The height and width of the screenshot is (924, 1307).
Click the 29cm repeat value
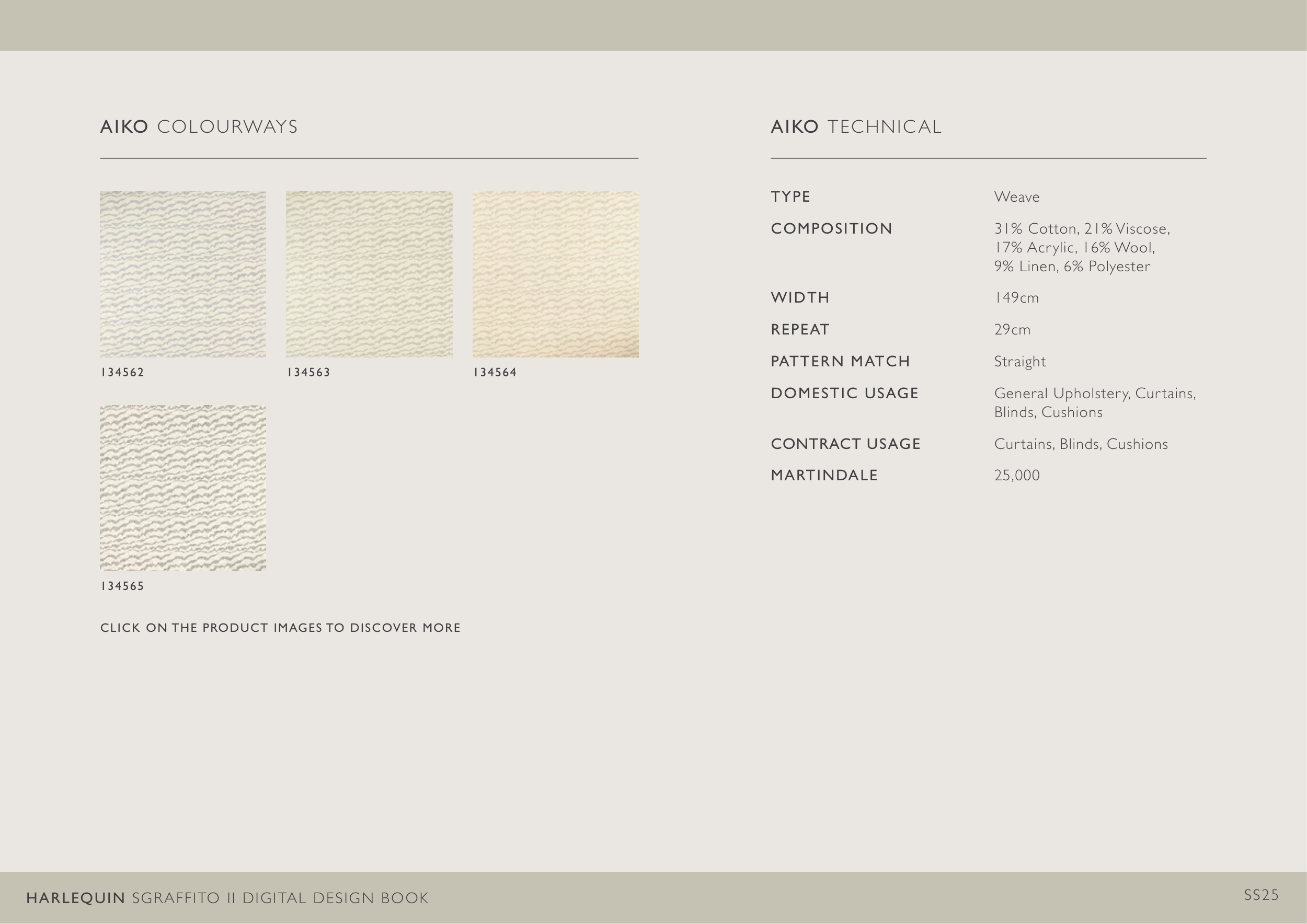1012,329
